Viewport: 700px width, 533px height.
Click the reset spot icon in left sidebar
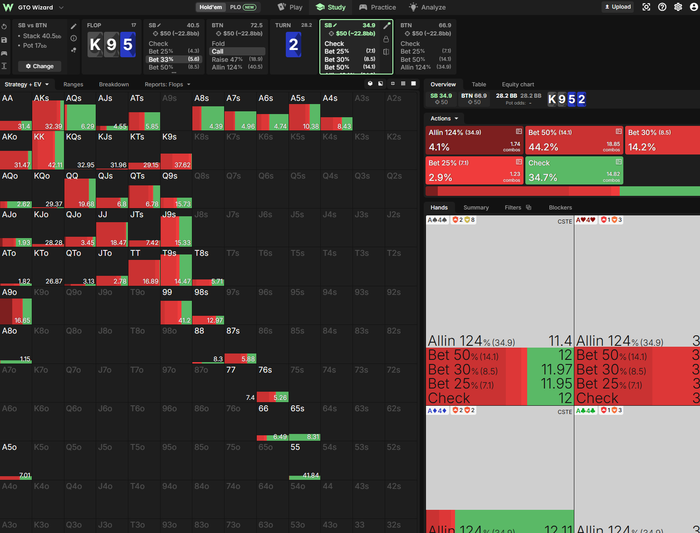(x=4, y=26)
